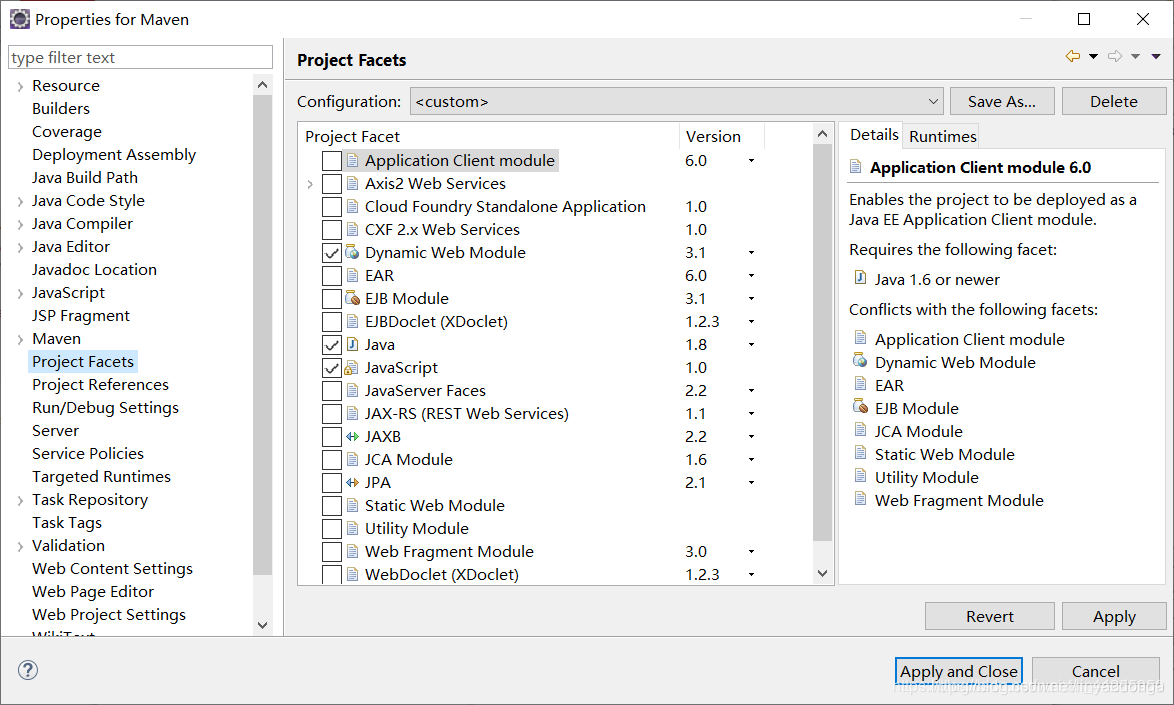Click the Project Facet column header

click(488, 136)
